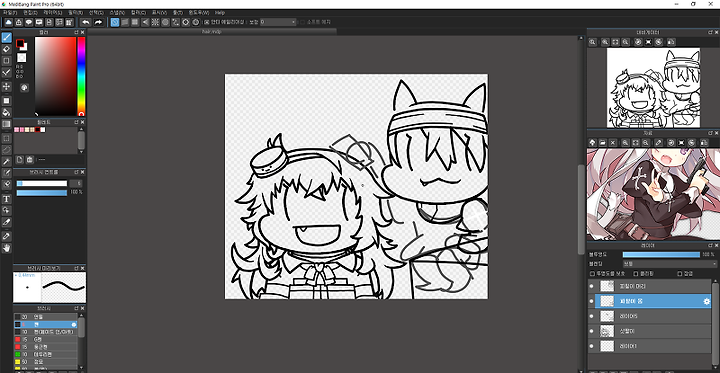Hide the 레이어5 layer
This screenshot has width=720, height=373.
[591, 316]
